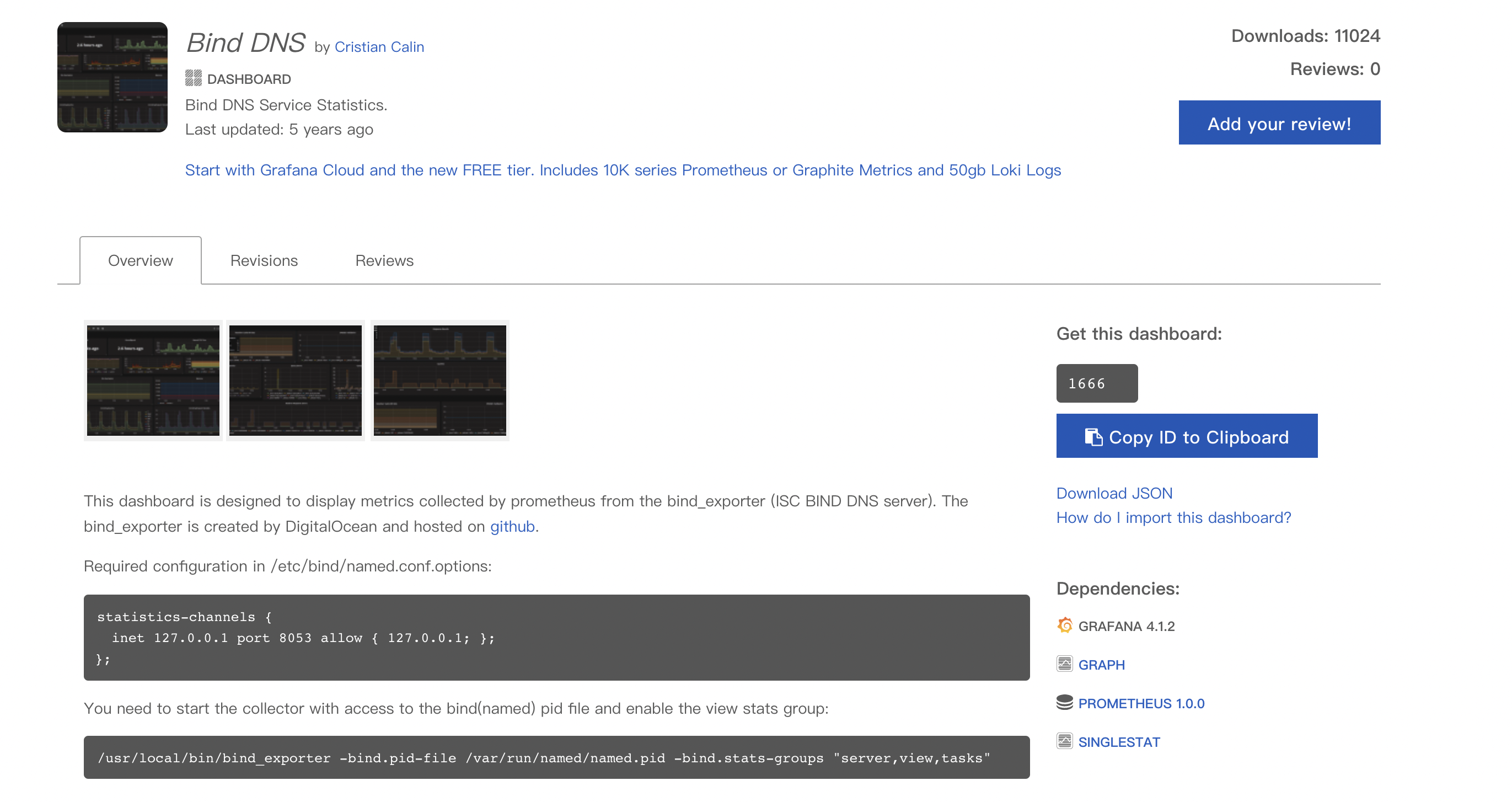Click the dashboard ID 1666 field

(1096, 383)
